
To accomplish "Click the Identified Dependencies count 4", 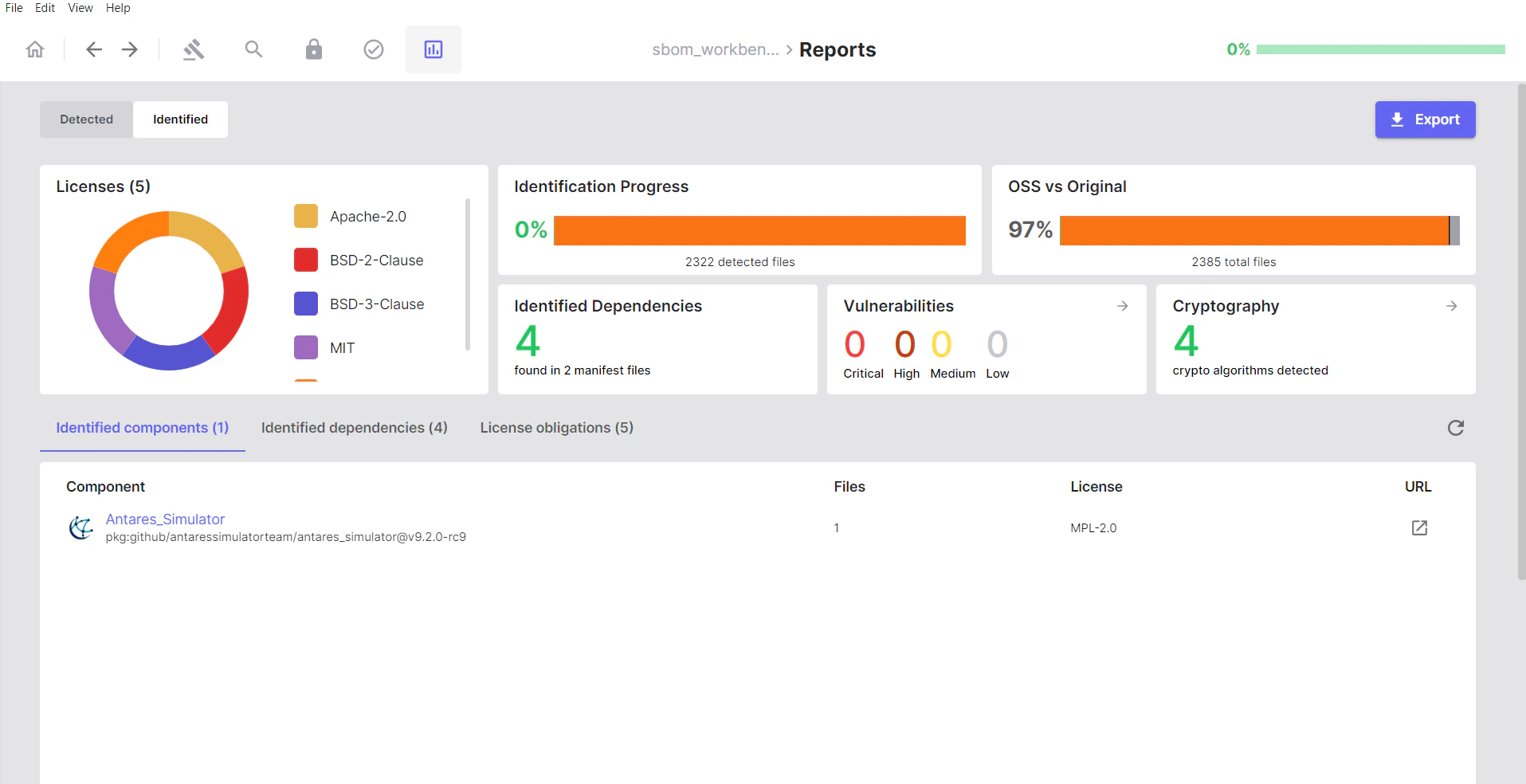I will click(528, 341).
